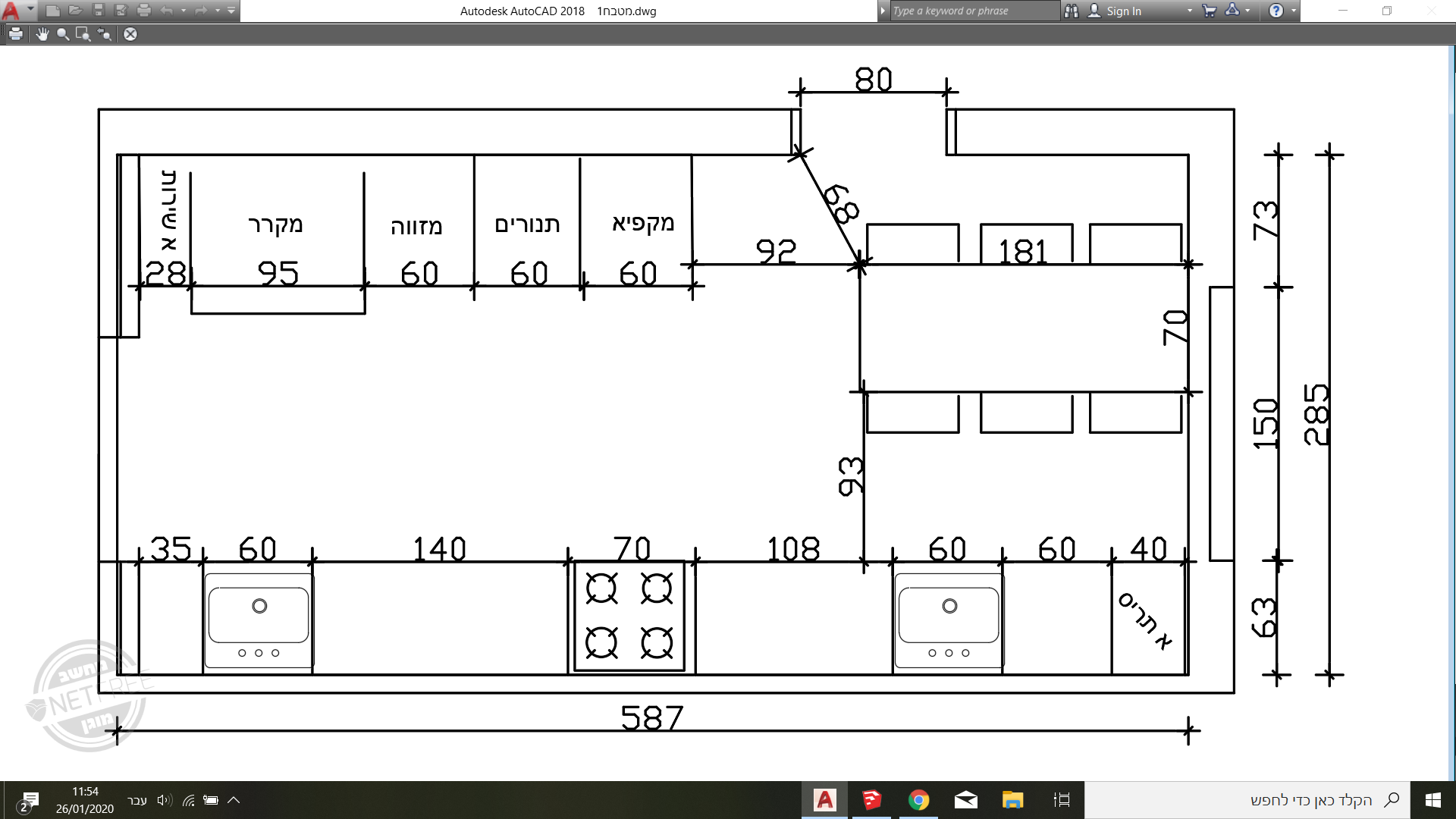
Task: Switch to the AutoCAD window on the taskbar
Action: (x=825, y=800)
